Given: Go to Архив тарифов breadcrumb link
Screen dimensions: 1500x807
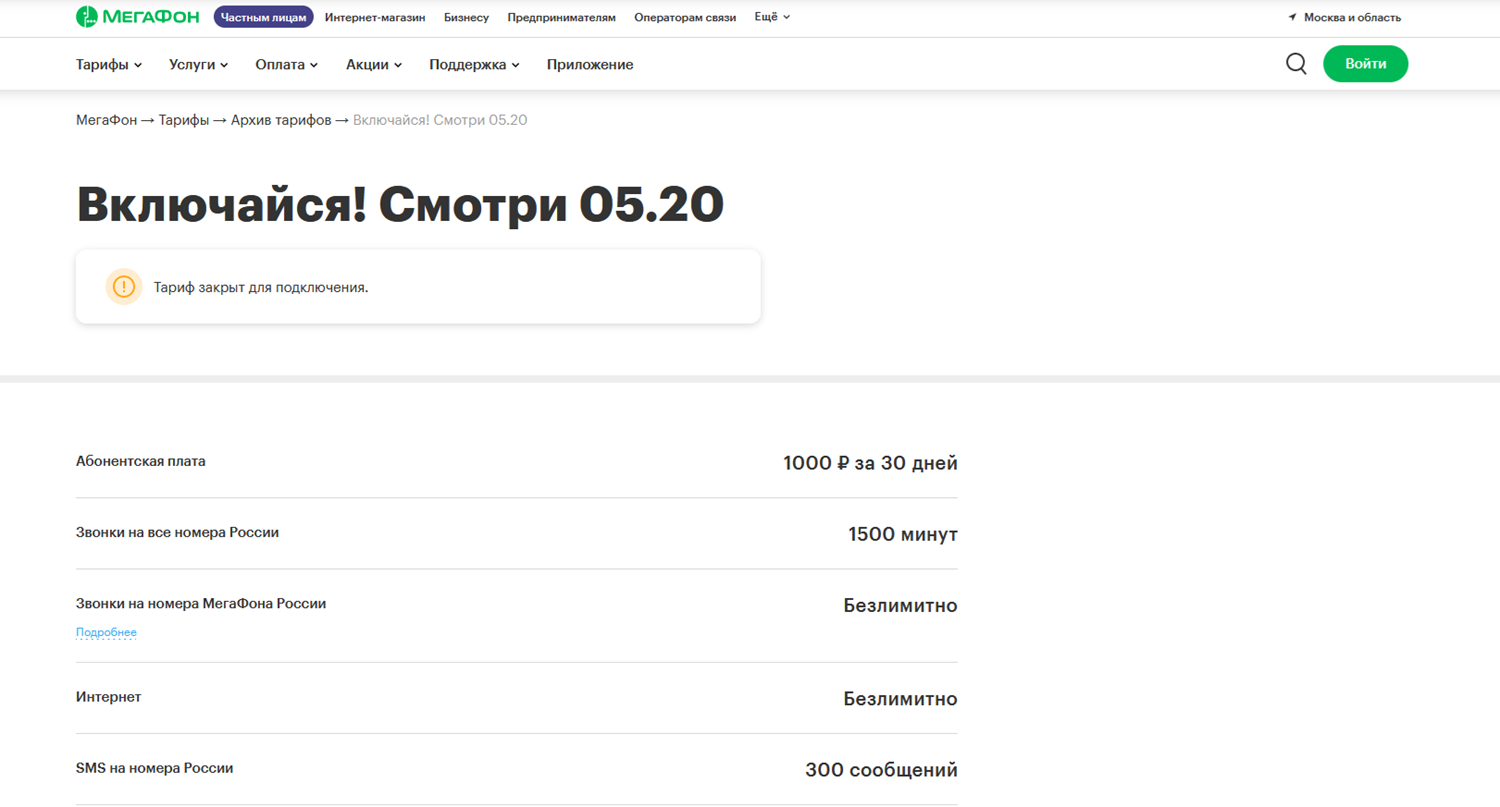Looking at the screenshot, I should pyautogui.click(x=280, y=120).
